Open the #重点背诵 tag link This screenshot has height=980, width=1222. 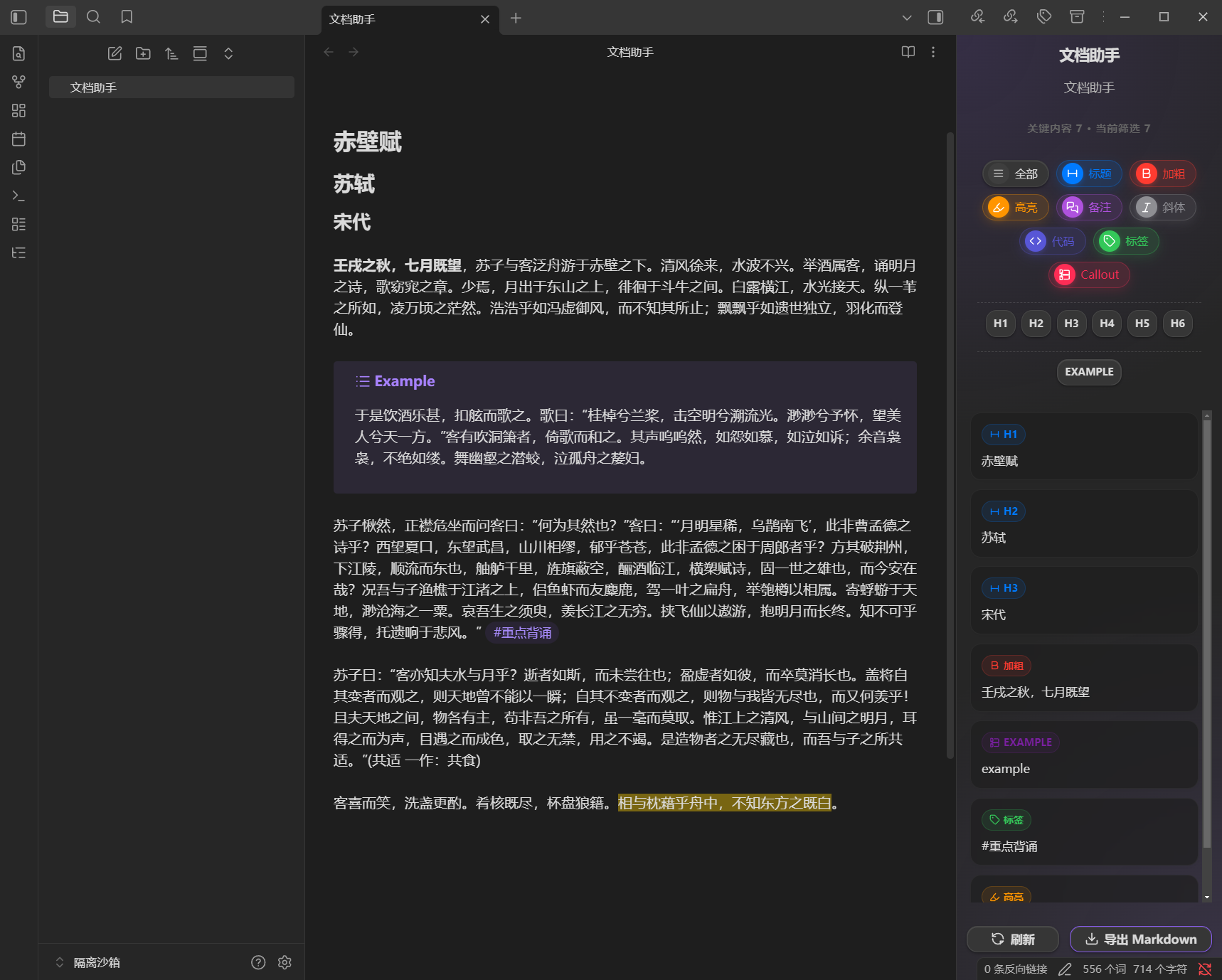(x=522, y=633)
